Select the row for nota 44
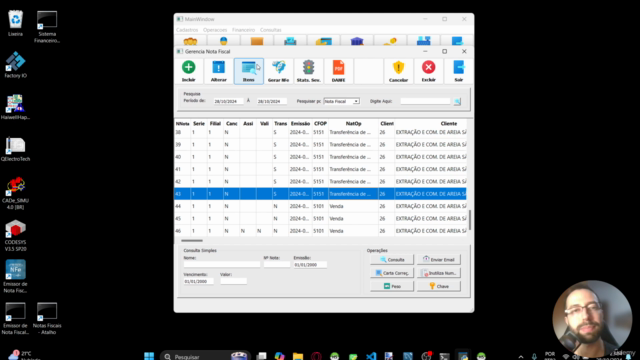Screen dimensions: 640x360 (x=320, y=206)
